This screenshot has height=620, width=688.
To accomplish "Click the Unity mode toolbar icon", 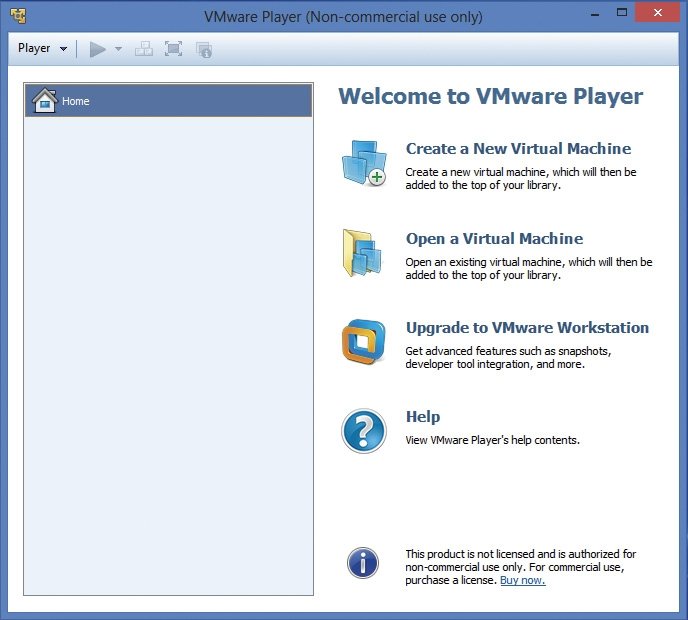I will [x=204, y=50].
